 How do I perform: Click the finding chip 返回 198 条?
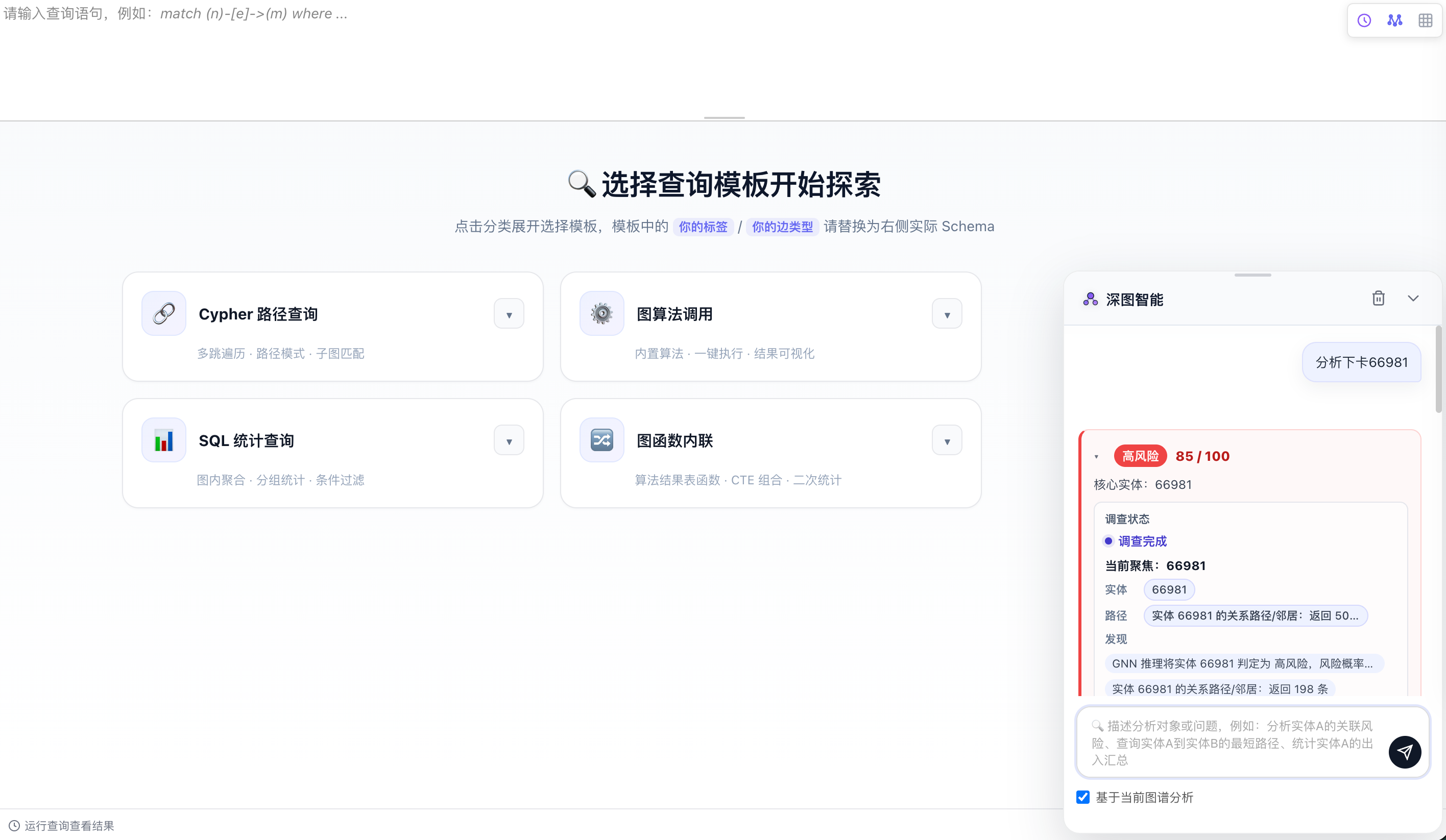point(1220,688)
